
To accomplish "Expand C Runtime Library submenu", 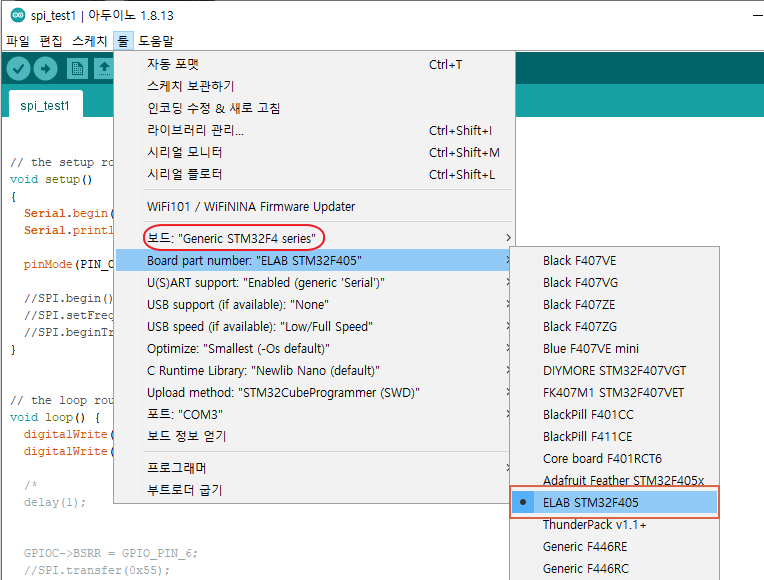I will coord(315,370).
